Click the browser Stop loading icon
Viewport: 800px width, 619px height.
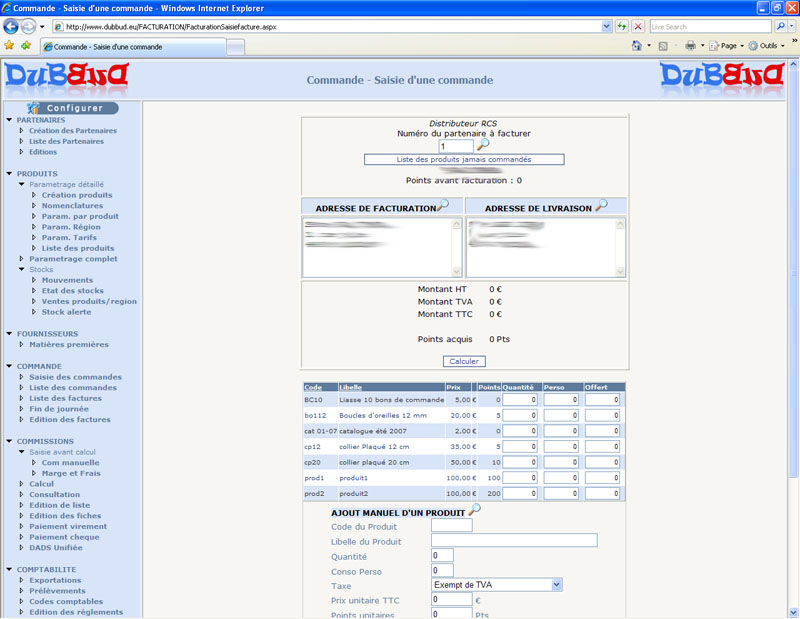[637, 26]
